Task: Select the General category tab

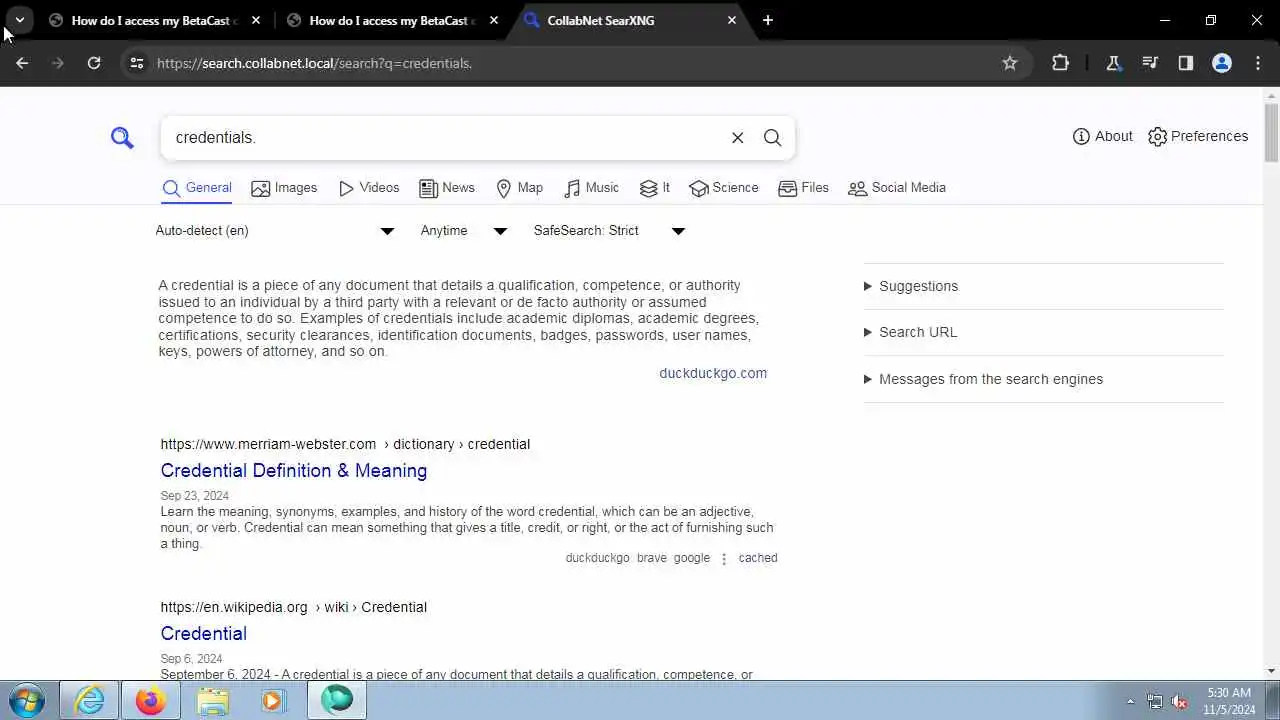Action: point(197,188)
